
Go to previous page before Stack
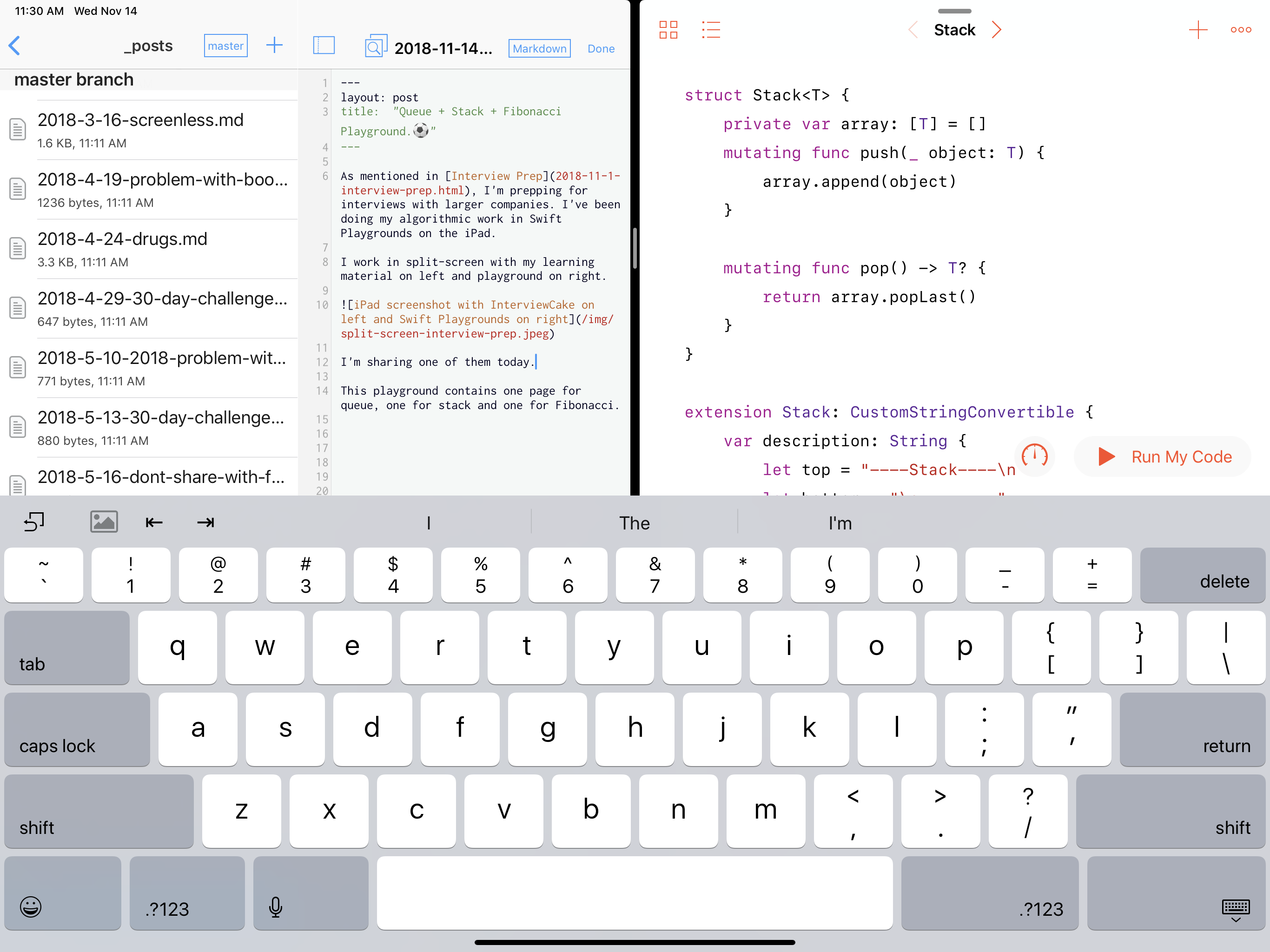click(x=913, y=30)
